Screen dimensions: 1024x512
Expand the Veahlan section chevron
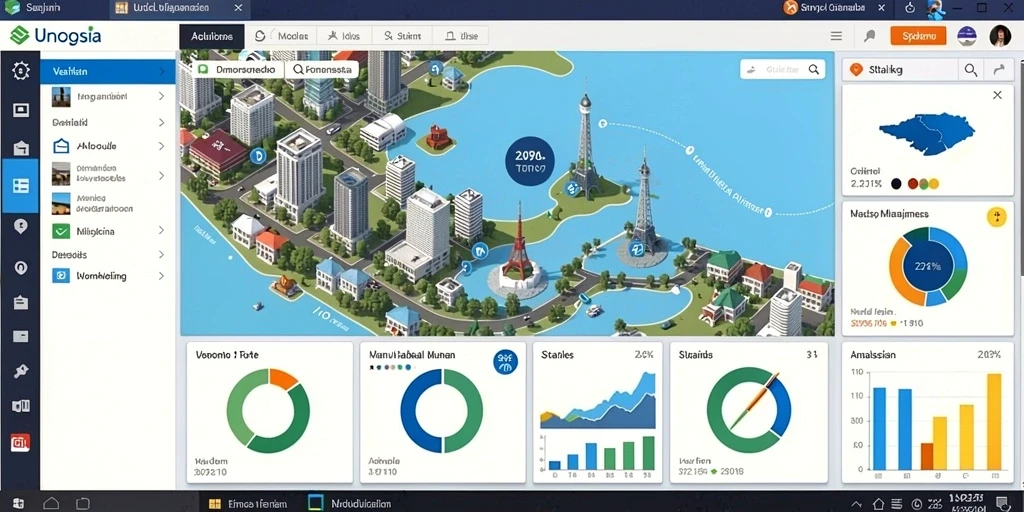tap(161, 71)
